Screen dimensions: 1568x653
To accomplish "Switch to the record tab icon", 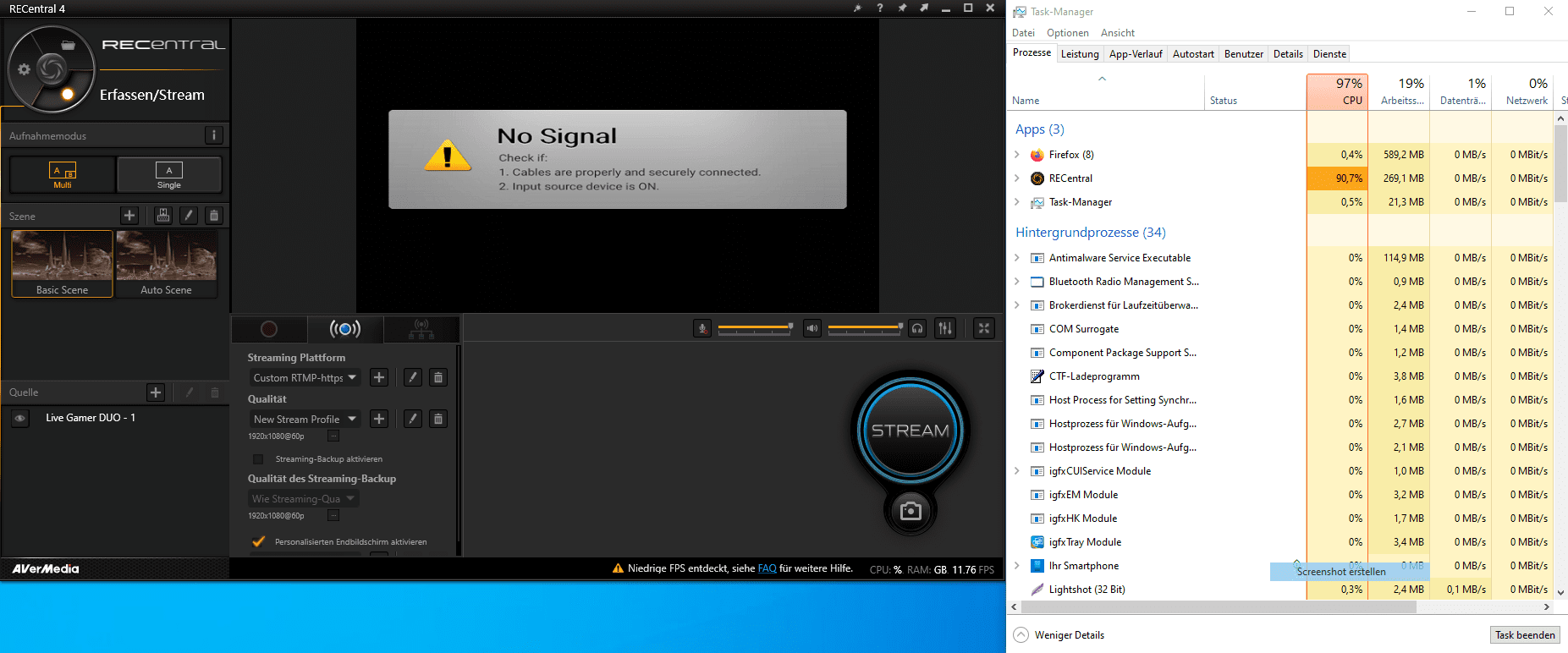I will pos(269,329).
